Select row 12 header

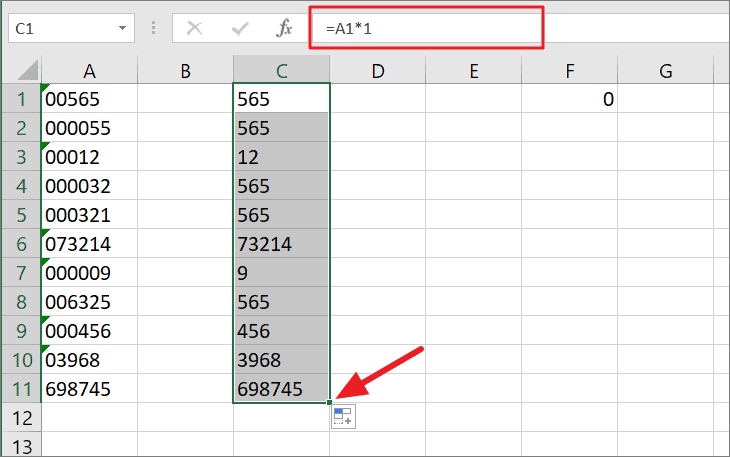pos(21,417)
